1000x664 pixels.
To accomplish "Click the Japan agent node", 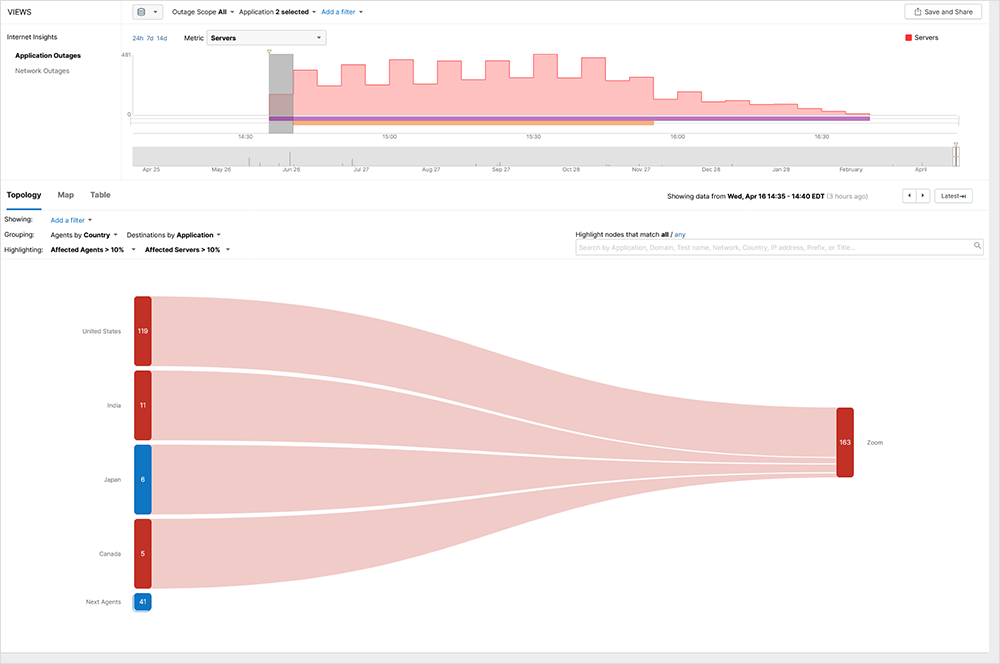I will 143,479.
